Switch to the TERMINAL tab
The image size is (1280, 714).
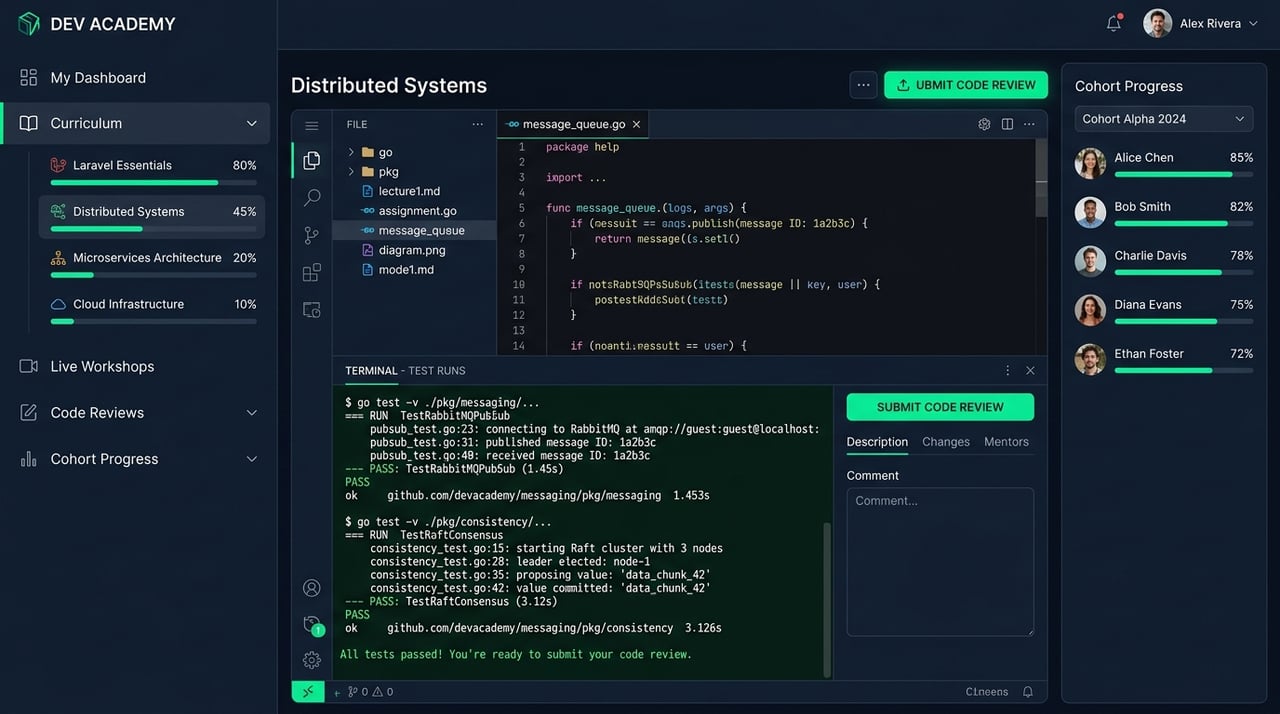tap(371, 370)
